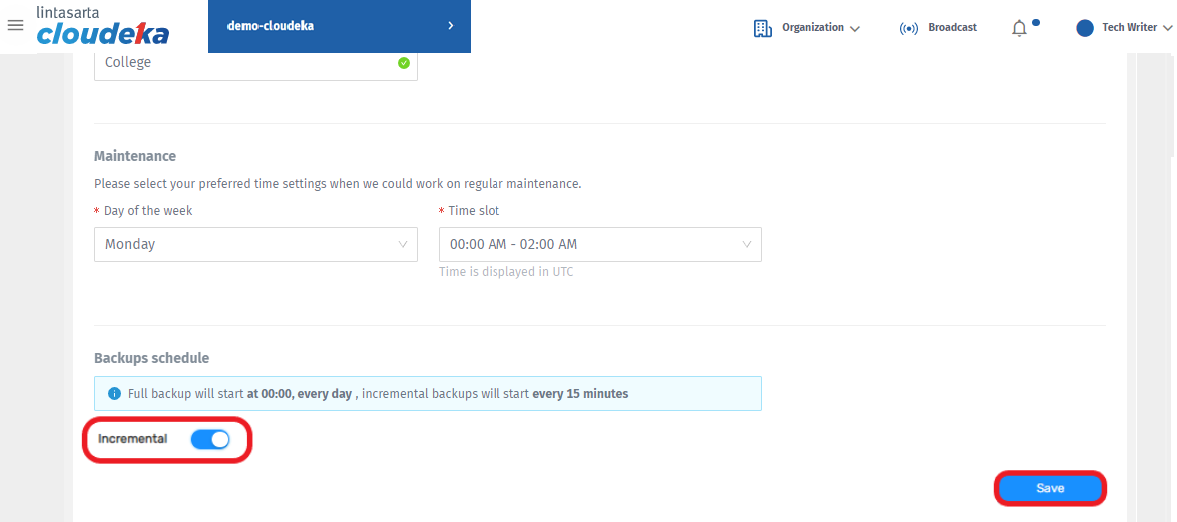This screenshot has width=1177, height=522.
Task: Open the Day of the week dropdown
Action: 255,244
